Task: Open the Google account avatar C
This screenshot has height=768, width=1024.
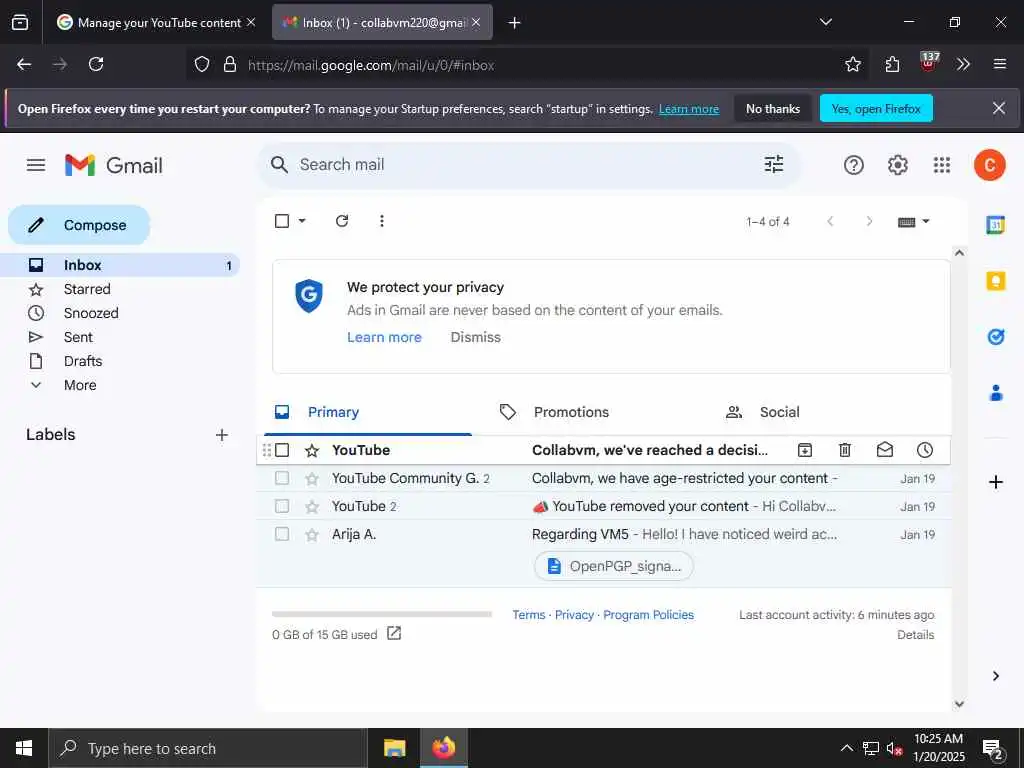Action: [989, 165]
